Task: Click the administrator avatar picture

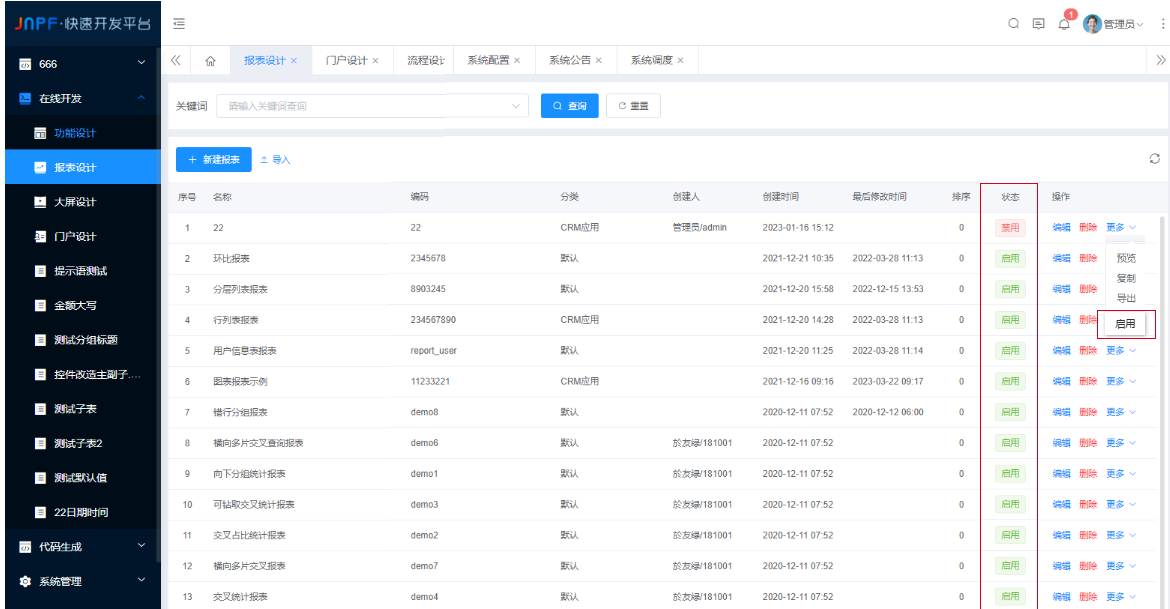Action: tap(1092, 24)
